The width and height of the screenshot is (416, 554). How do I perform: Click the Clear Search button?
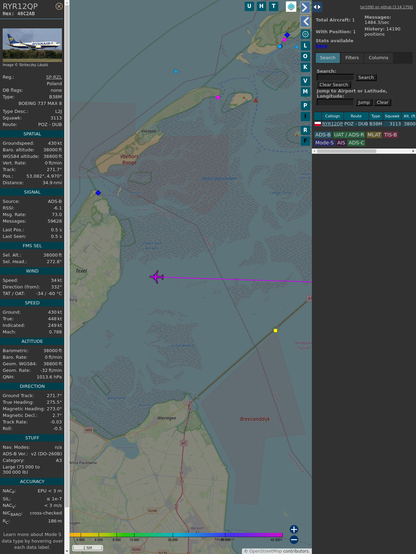coord(334,85)
